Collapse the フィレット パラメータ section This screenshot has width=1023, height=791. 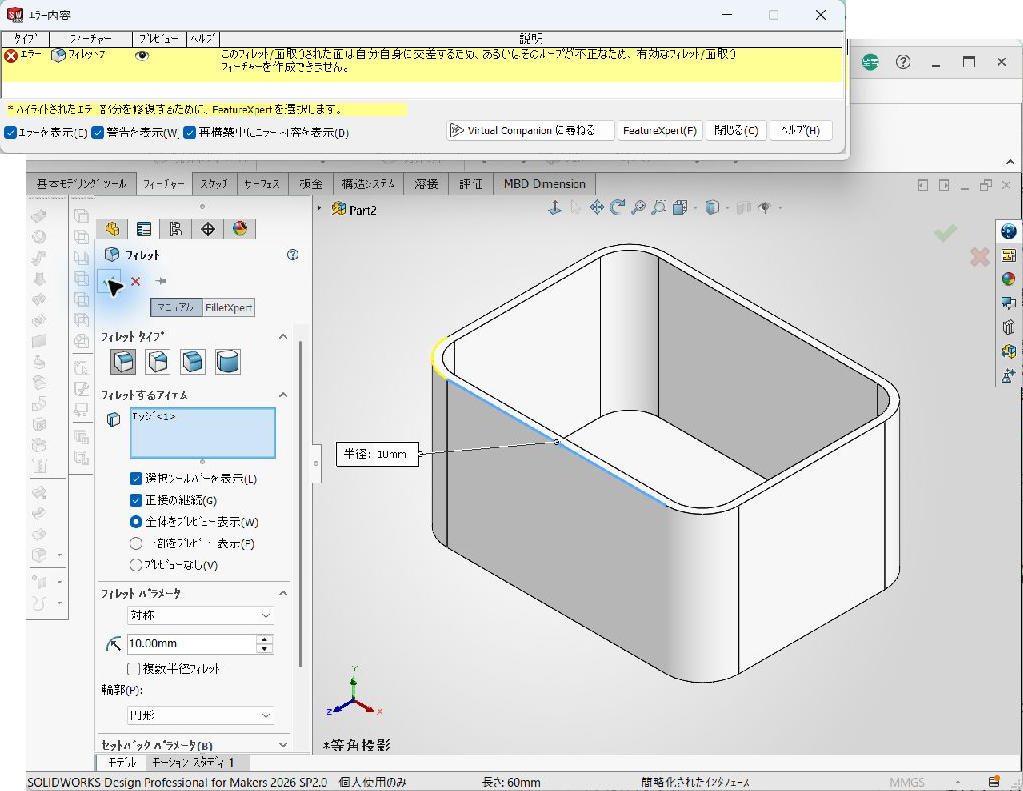click(282, 593)
